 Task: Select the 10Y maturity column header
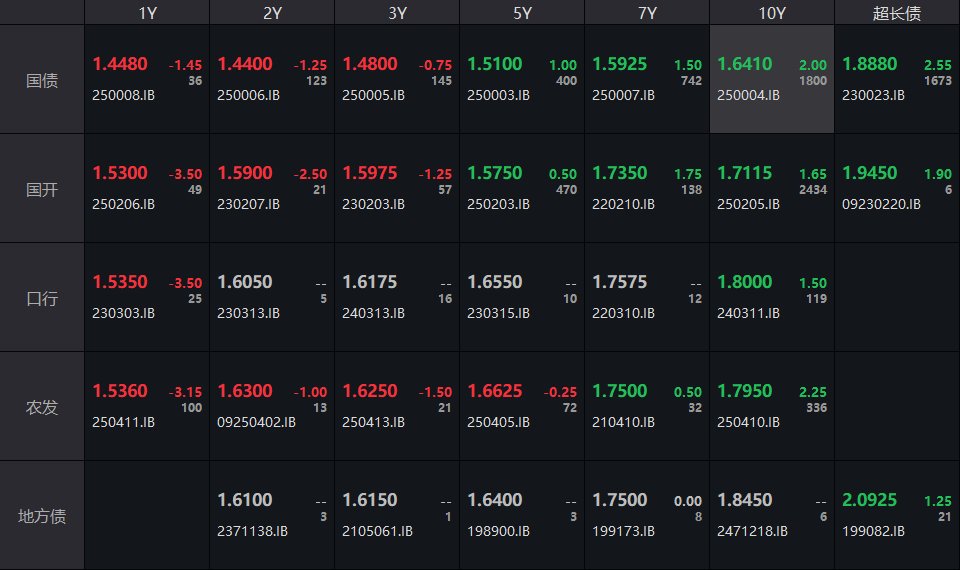click(771, 13)
